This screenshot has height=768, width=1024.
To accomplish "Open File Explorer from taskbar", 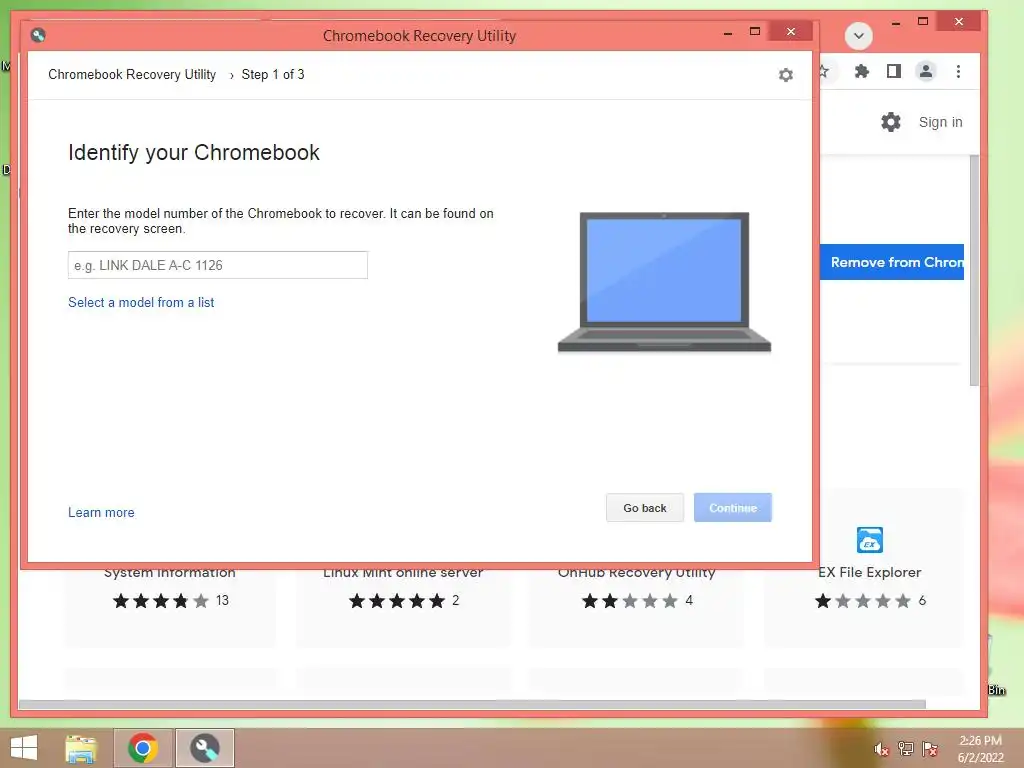I will [81, 748].
